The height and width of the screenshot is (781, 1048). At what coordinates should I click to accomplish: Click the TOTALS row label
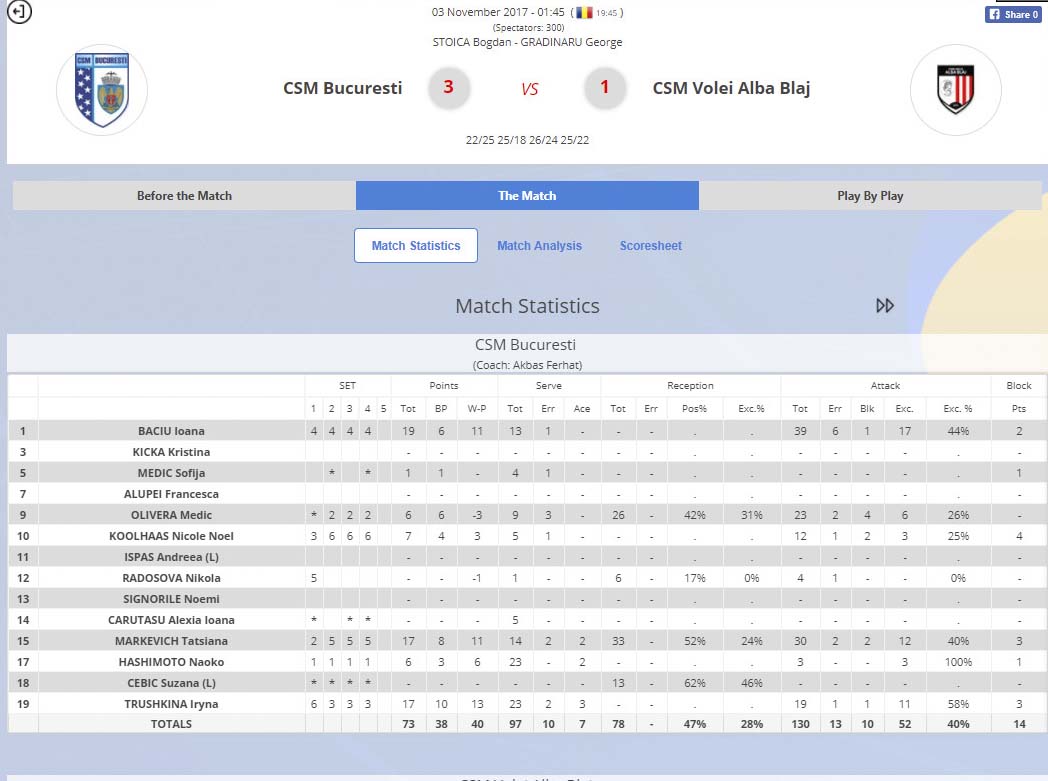(x=171, y=724)
